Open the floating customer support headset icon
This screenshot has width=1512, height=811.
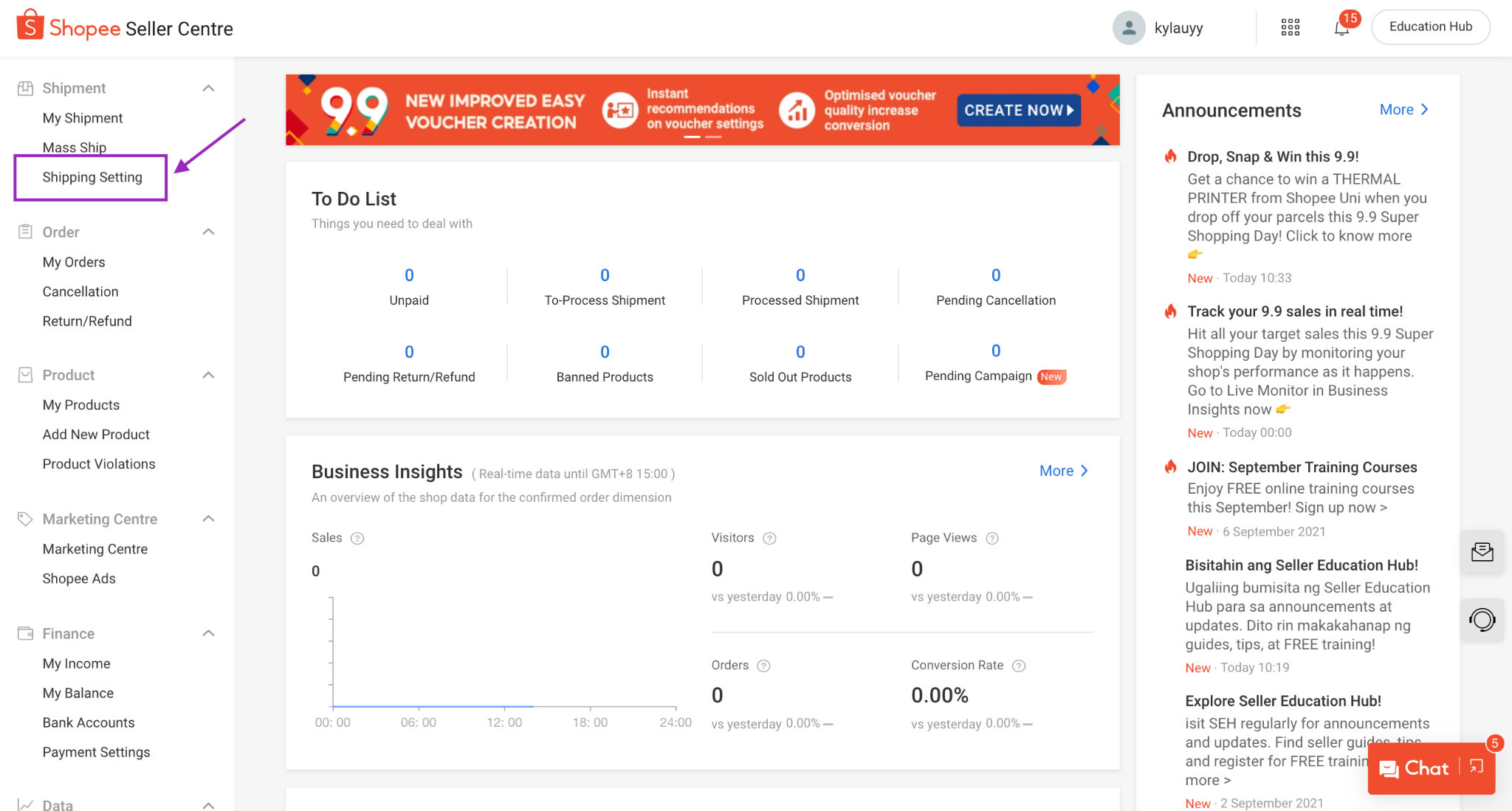coord(1482,620)
